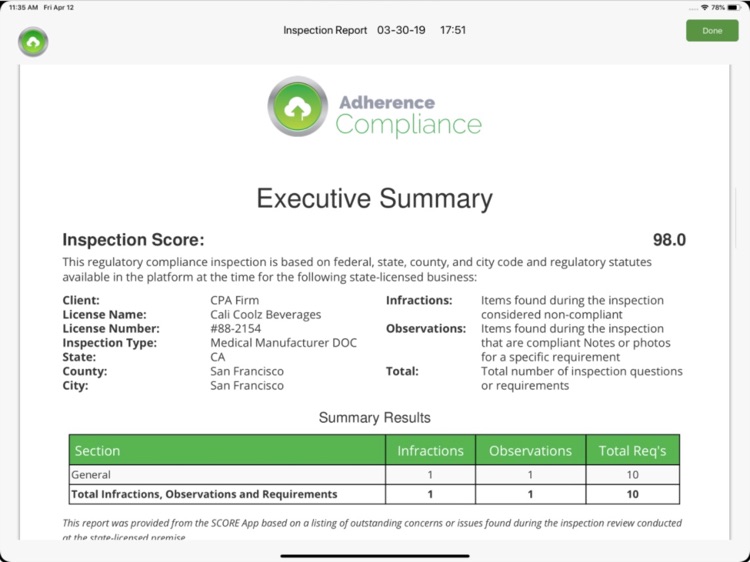
Task: Click General row Observations cell 1
Action: tap(530, 474)
